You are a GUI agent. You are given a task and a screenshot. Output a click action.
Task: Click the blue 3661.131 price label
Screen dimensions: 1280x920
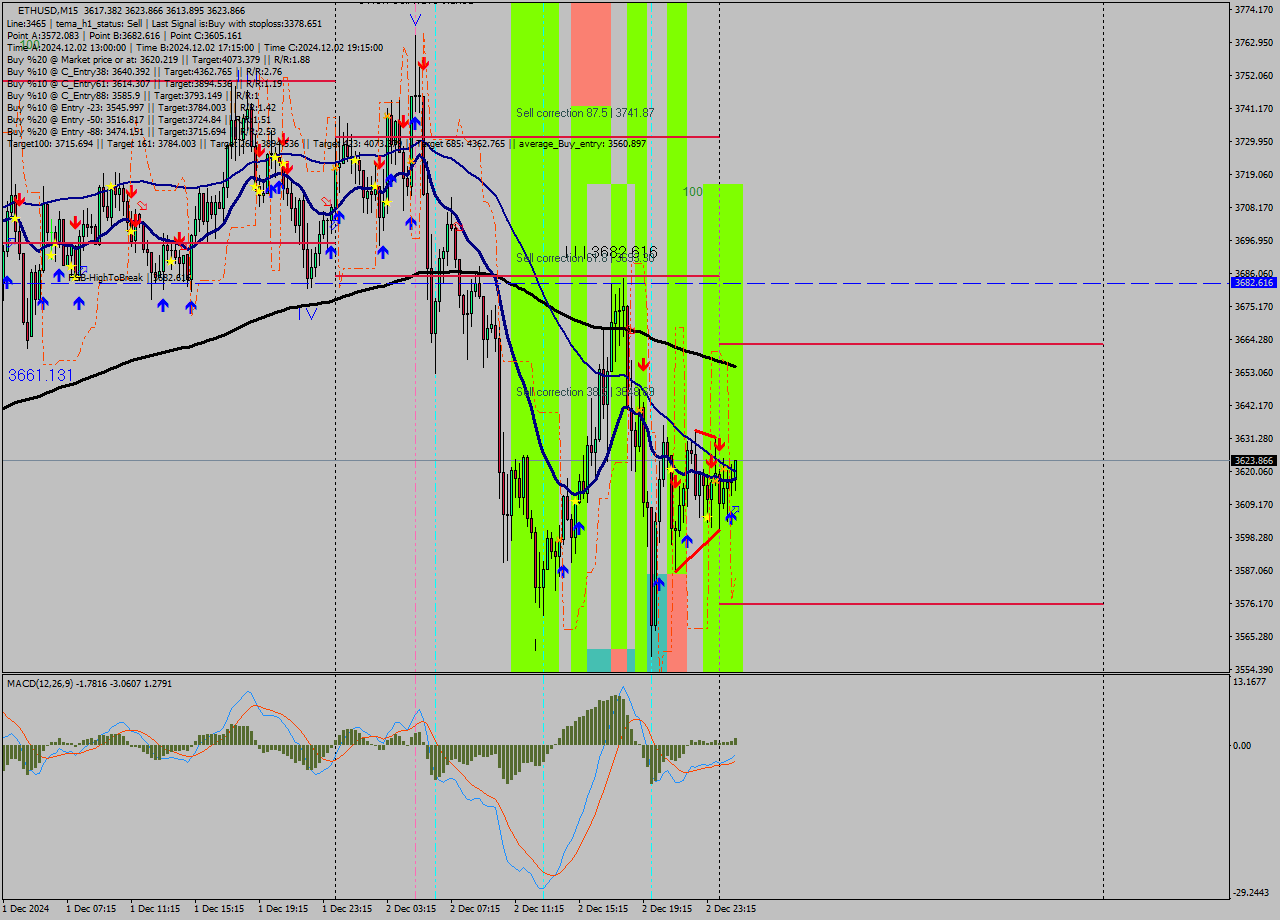(41, 375)
